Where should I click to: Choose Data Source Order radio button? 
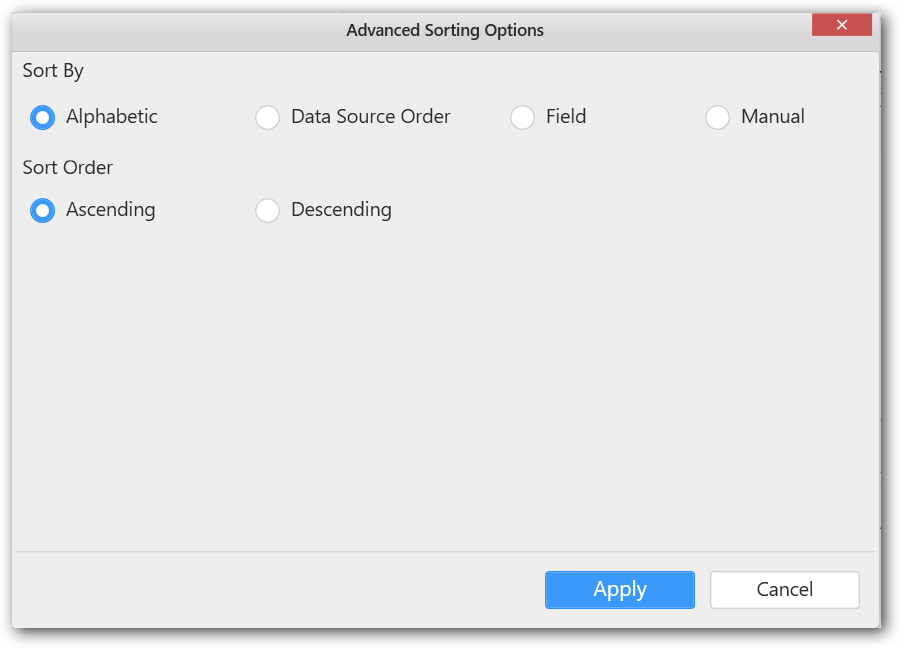(x=267, y=118)
